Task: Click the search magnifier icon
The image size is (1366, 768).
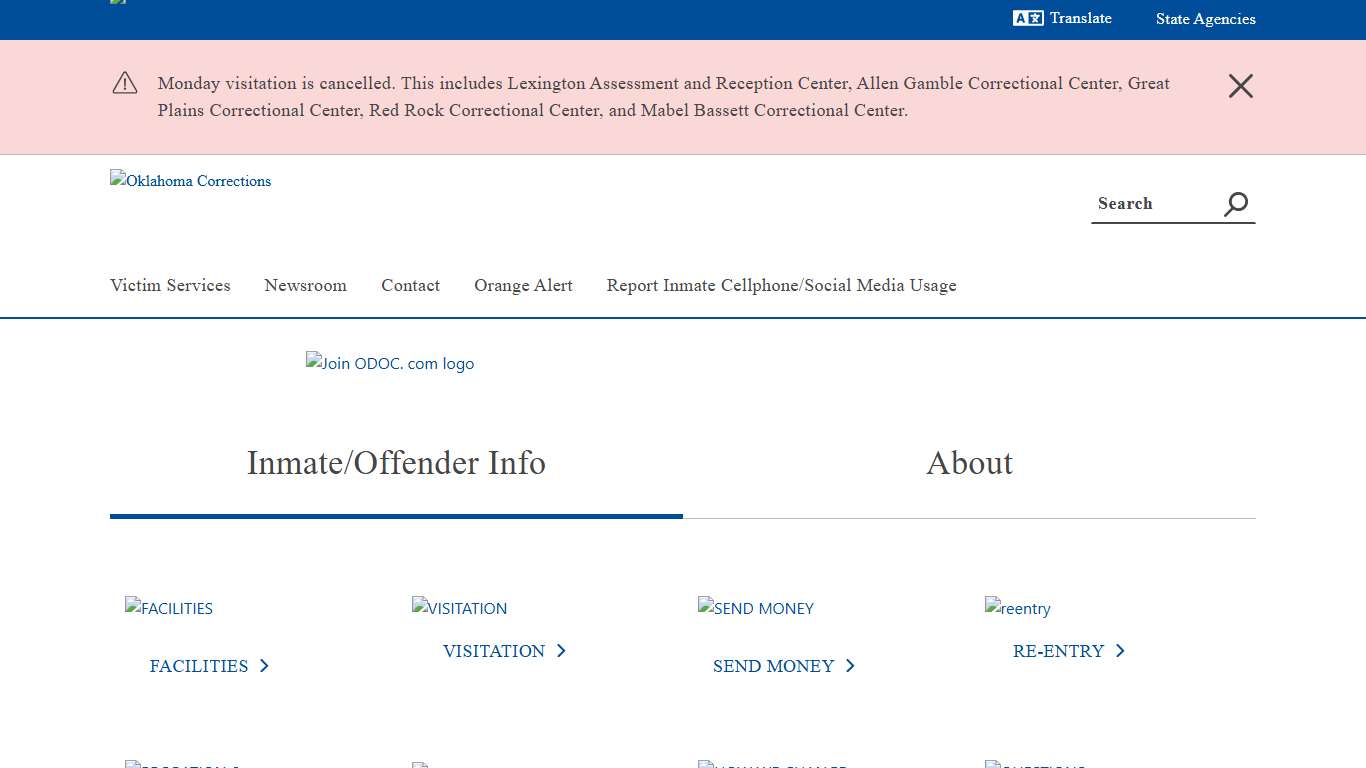Action: pos(1236,204)
